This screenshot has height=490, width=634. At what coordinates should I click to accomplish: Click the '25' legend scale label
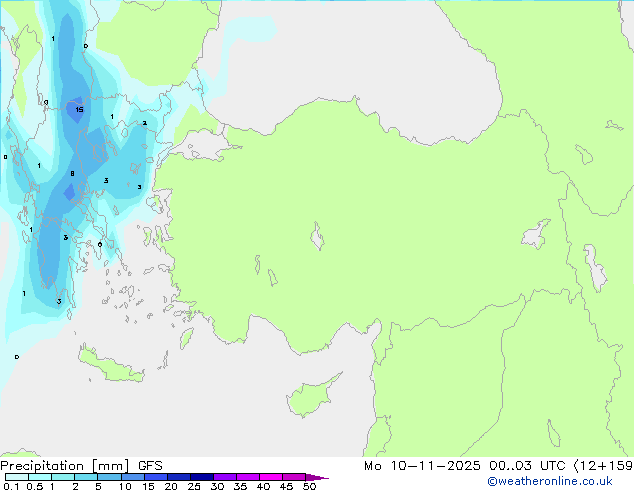[194, 486]
